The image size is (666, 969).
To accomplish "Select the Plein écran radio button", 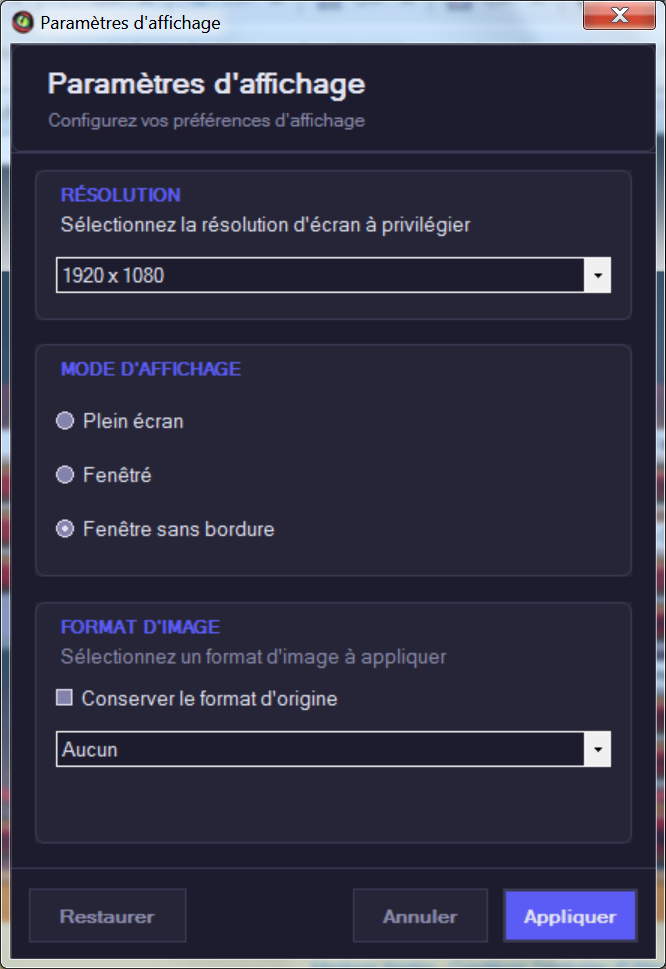I will click(65, 421).
